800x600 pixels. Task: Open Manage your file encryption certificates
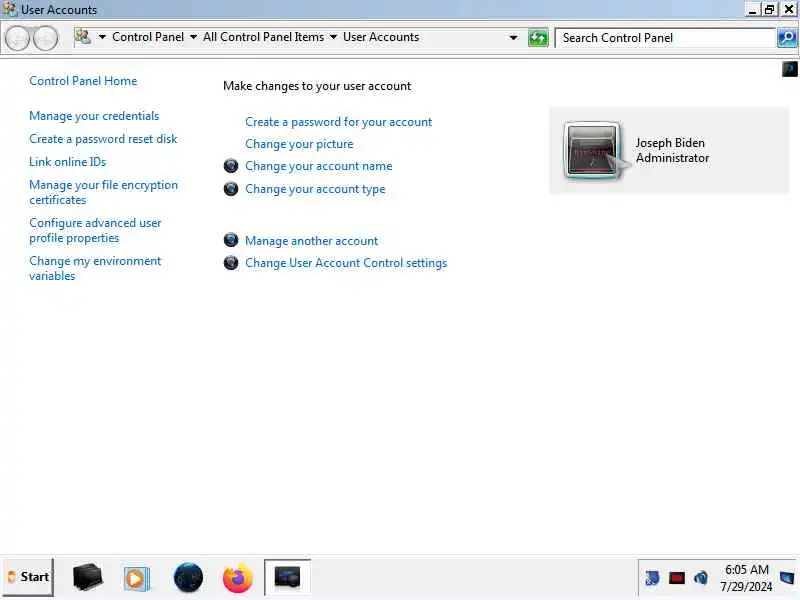coord(104,192)
